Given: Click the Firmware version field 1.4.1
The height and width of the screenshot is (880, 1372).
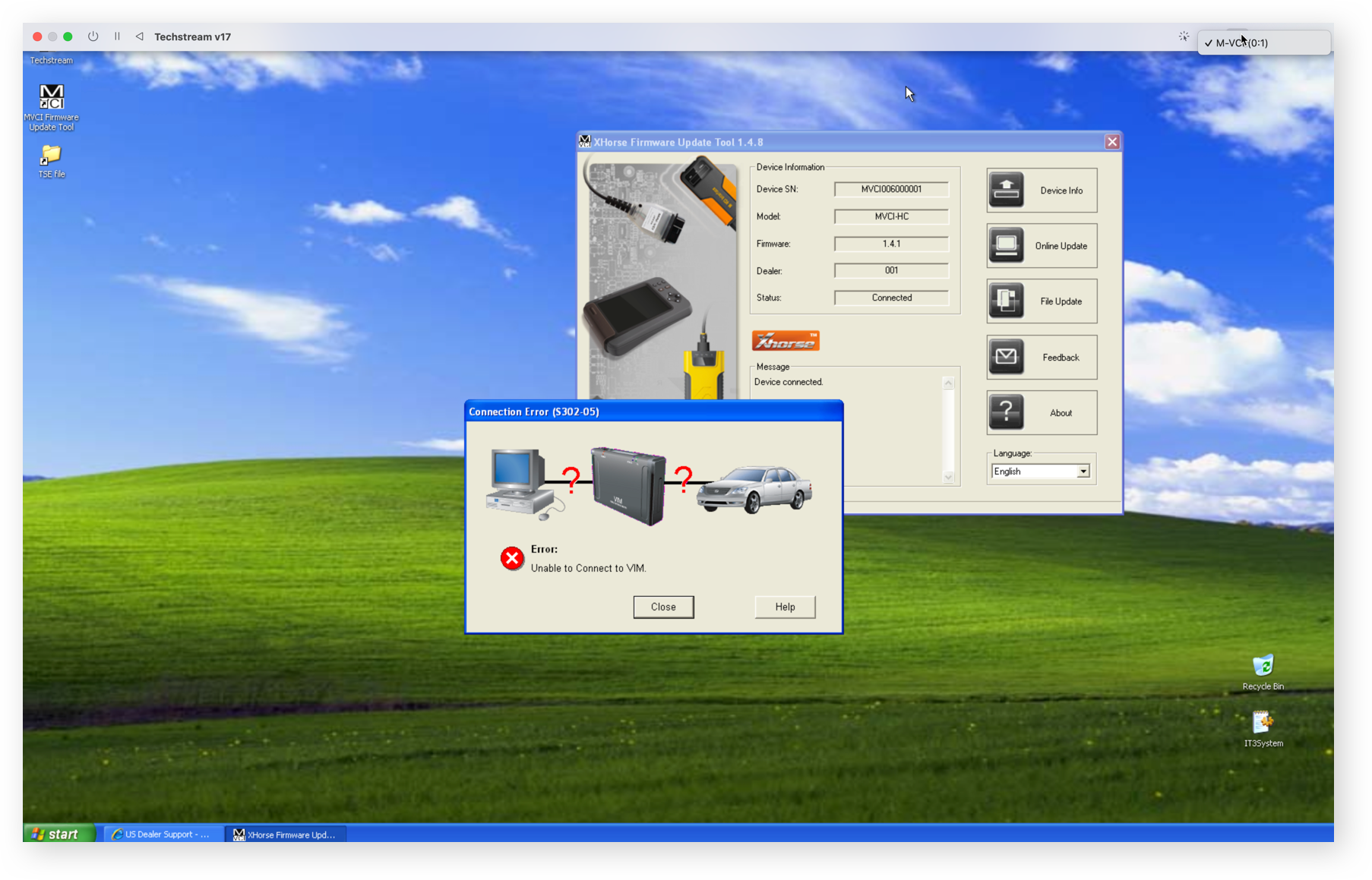Looking at the screenshot, I should [x=891, y=244].
